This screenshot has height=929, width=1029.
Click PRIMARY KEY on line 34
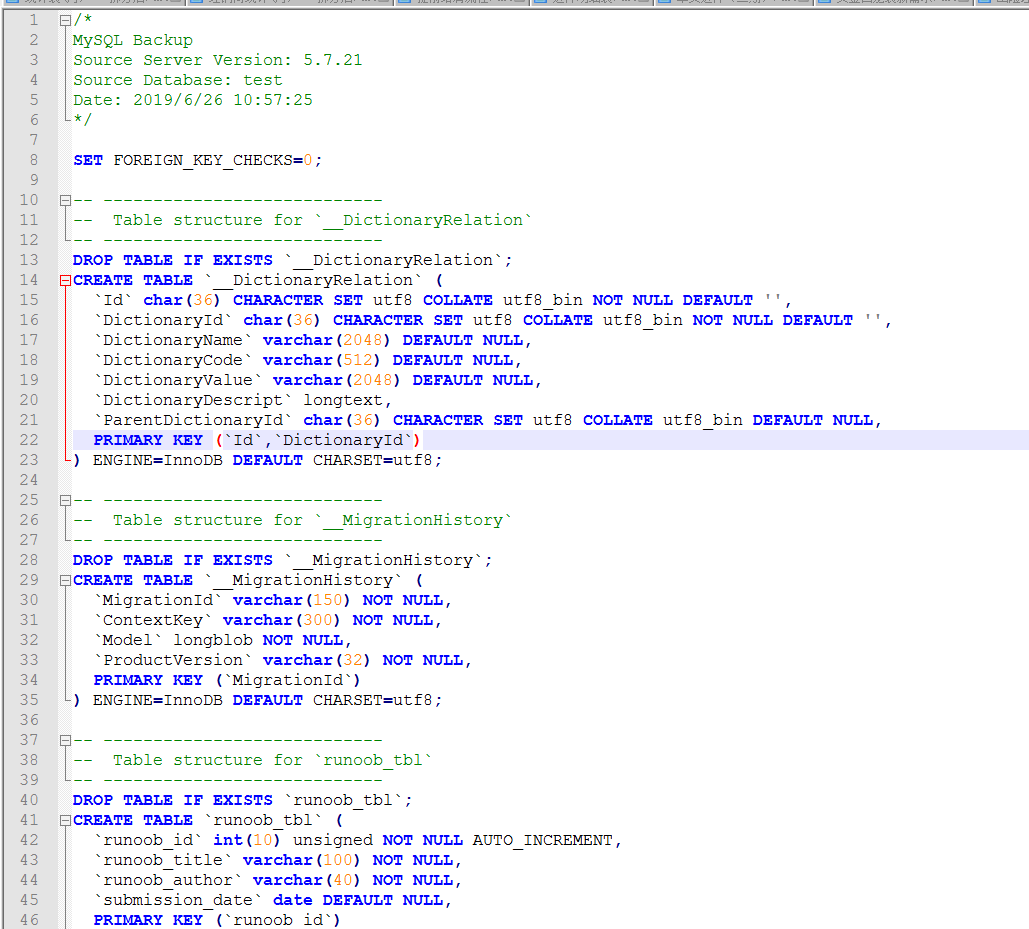click(x=148, y=680)
